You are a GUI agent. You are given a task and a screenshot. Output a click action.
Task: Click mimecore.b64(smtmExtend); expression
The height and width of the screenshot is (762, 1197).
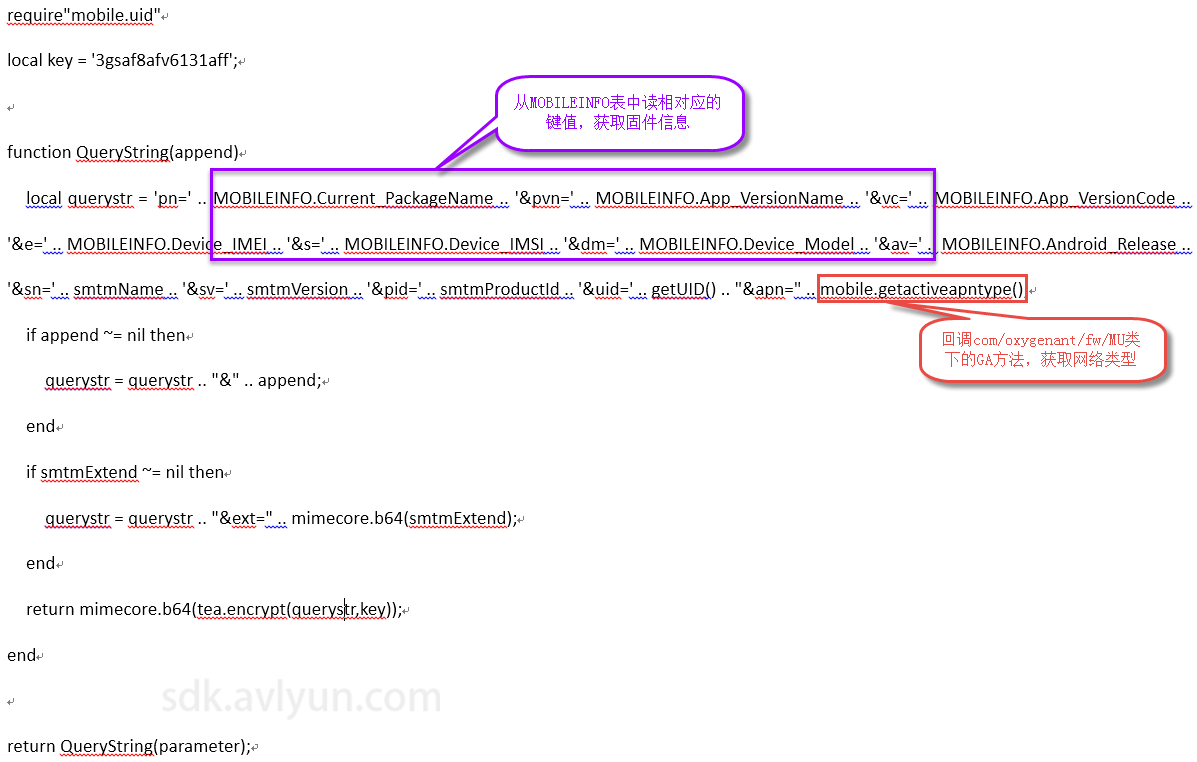click(404, 518)
